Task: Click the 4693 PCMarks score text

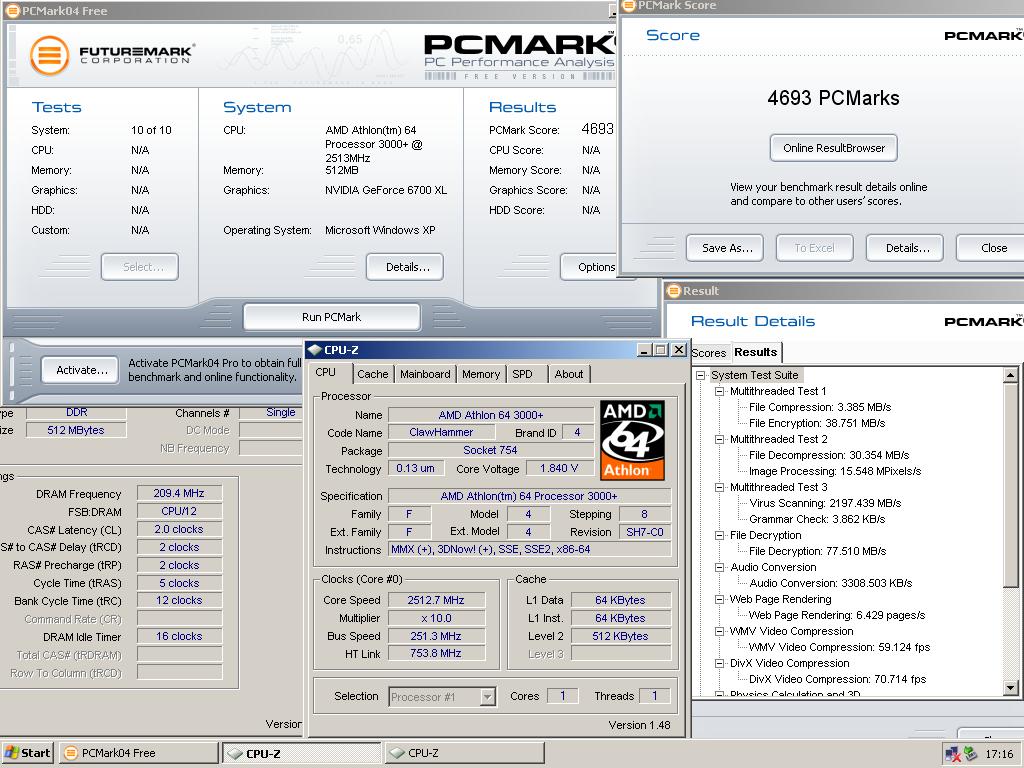Action: pos(833,98)
